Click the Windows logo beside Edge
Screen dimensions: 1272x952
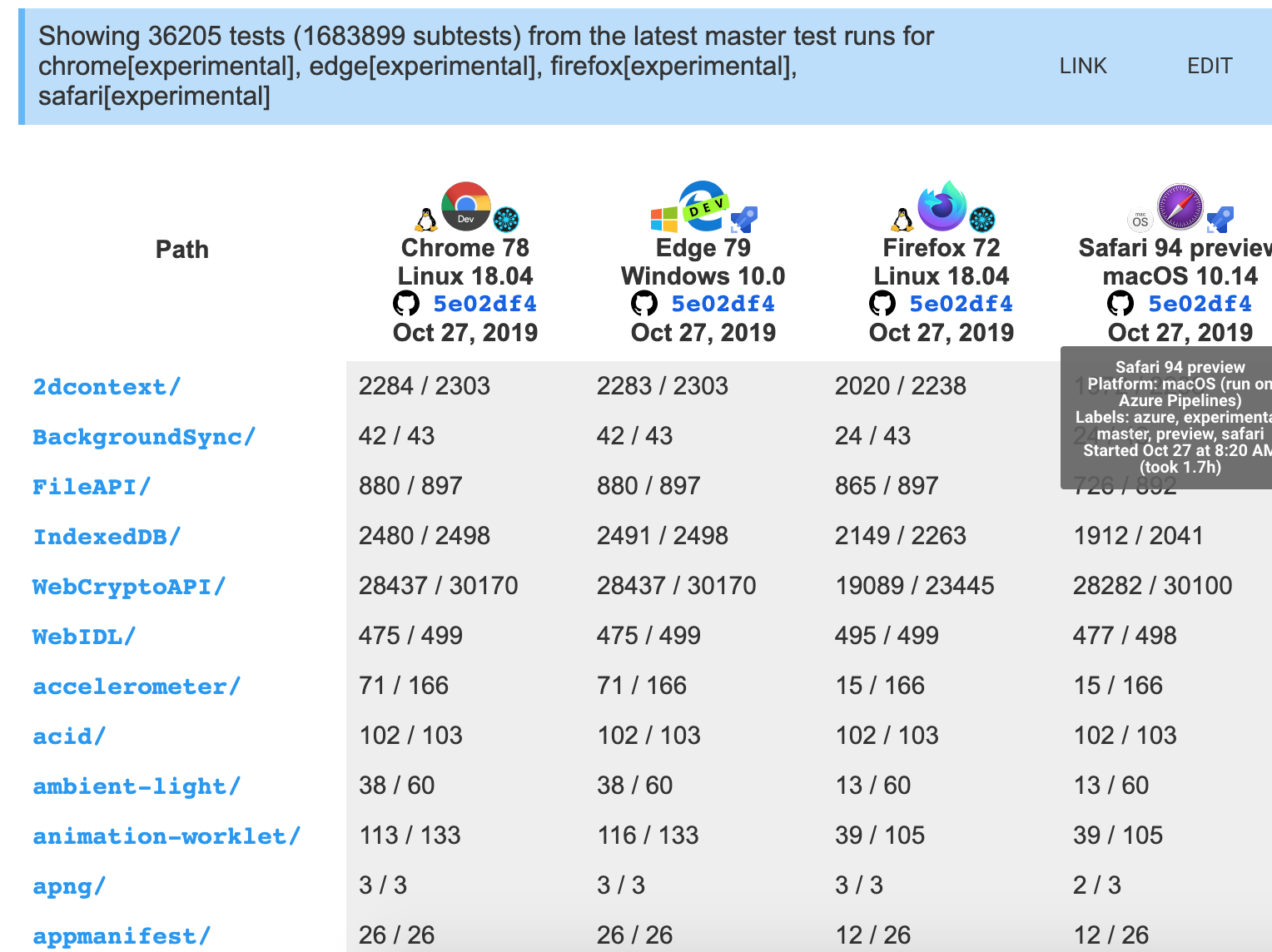663,220
